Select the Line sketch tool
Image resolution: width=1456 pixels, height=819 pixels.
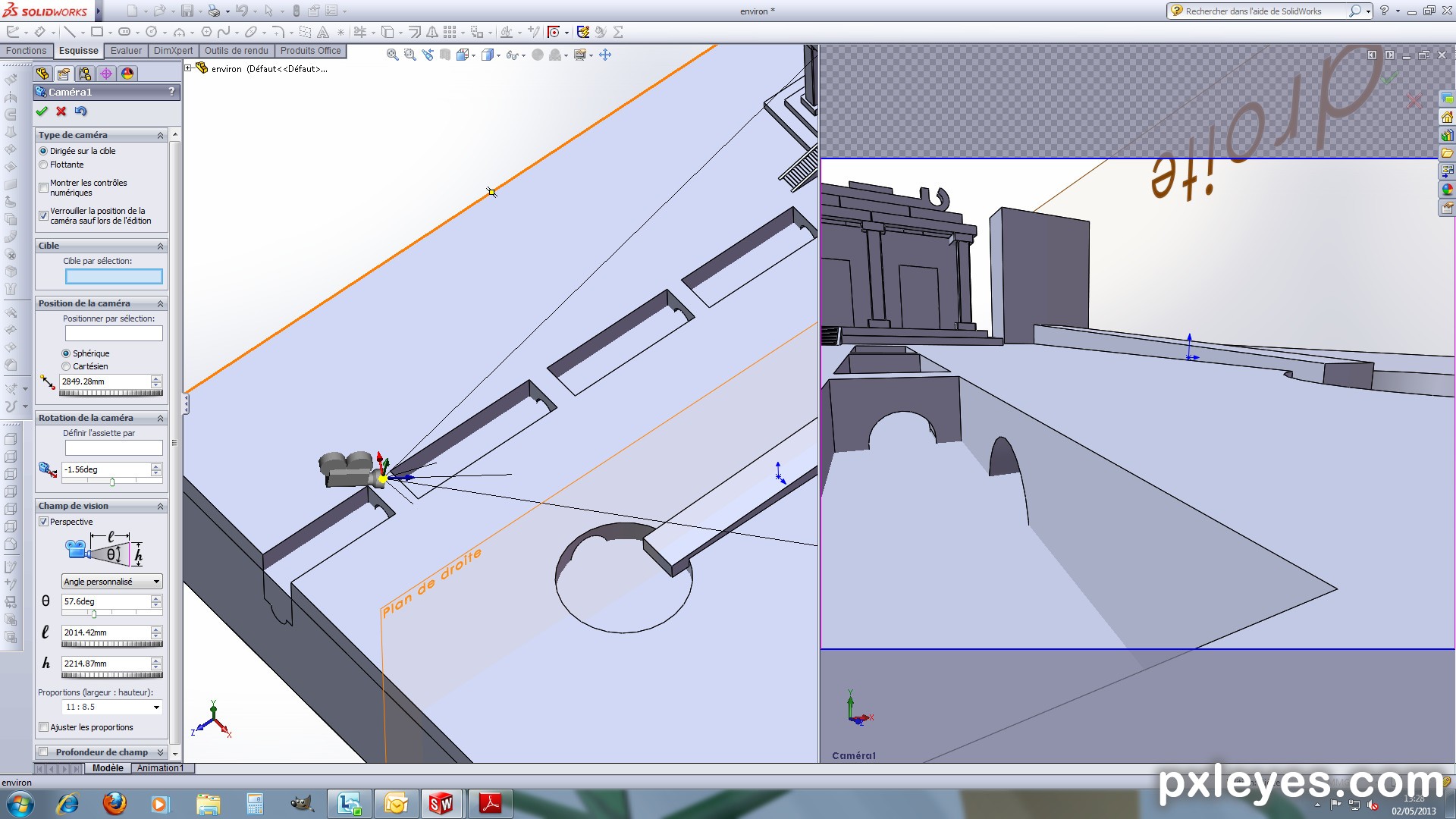coord(70,32)
